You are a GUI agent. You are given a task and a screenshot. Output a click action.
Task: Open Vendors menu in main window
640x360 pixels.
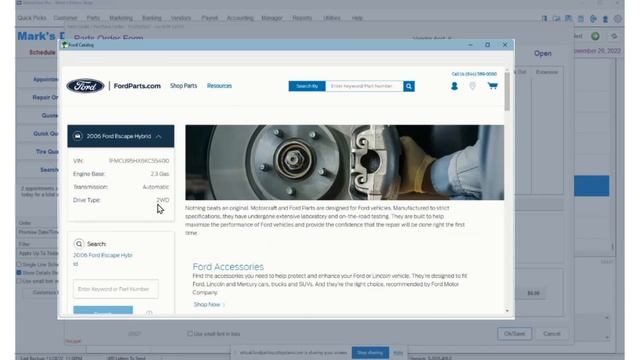tap(181, 18)
